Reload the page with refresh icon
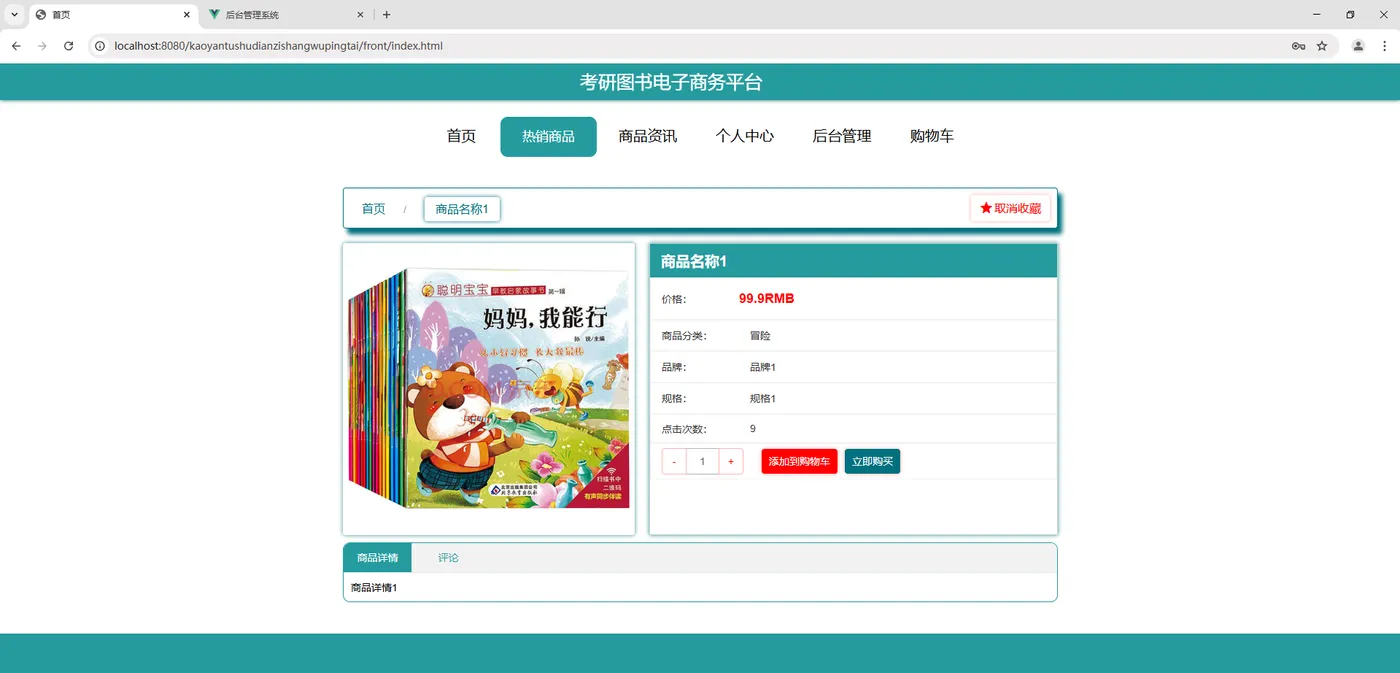The width and height of the screenshot is (1400, 673). coord(69,46)
